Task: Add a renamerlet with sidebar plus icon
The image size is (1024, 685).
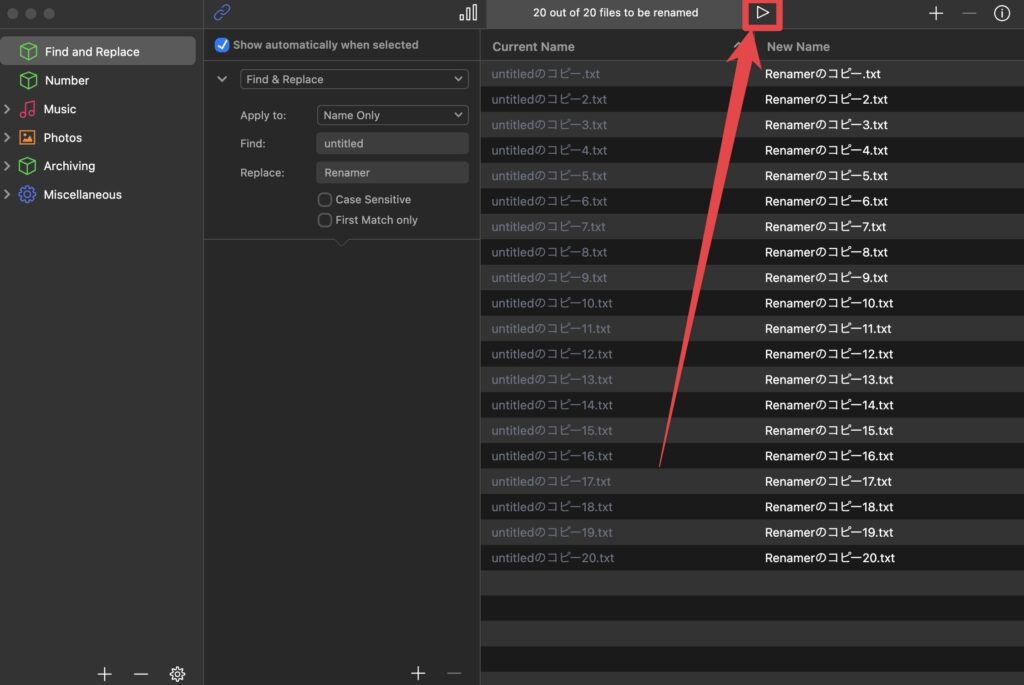Action: click(x=104, y=674)
